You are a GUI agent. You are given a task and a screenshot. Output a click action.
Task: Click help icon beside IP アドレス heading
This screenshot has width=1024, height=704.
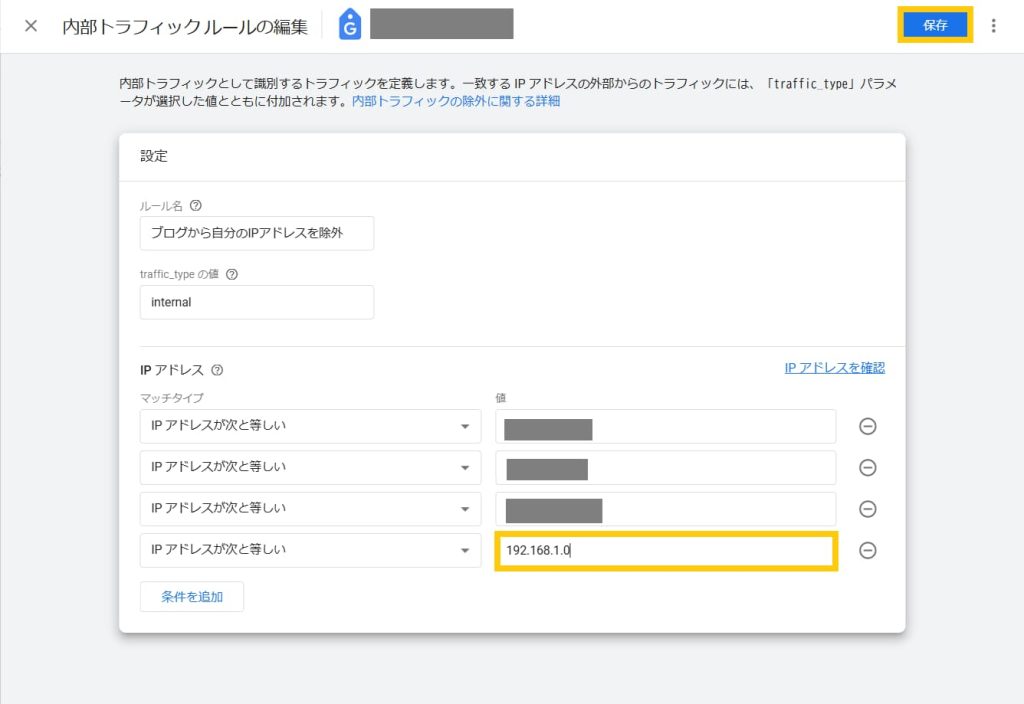click(x=217, y=370)
